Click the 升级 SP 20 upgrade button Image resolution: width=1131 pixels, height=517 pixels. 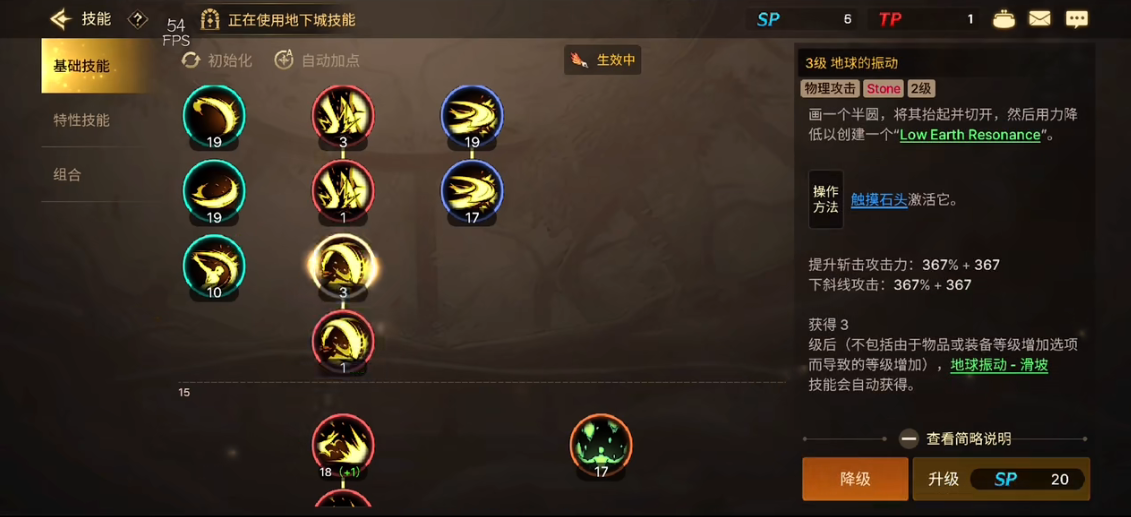coord(1001,479)
